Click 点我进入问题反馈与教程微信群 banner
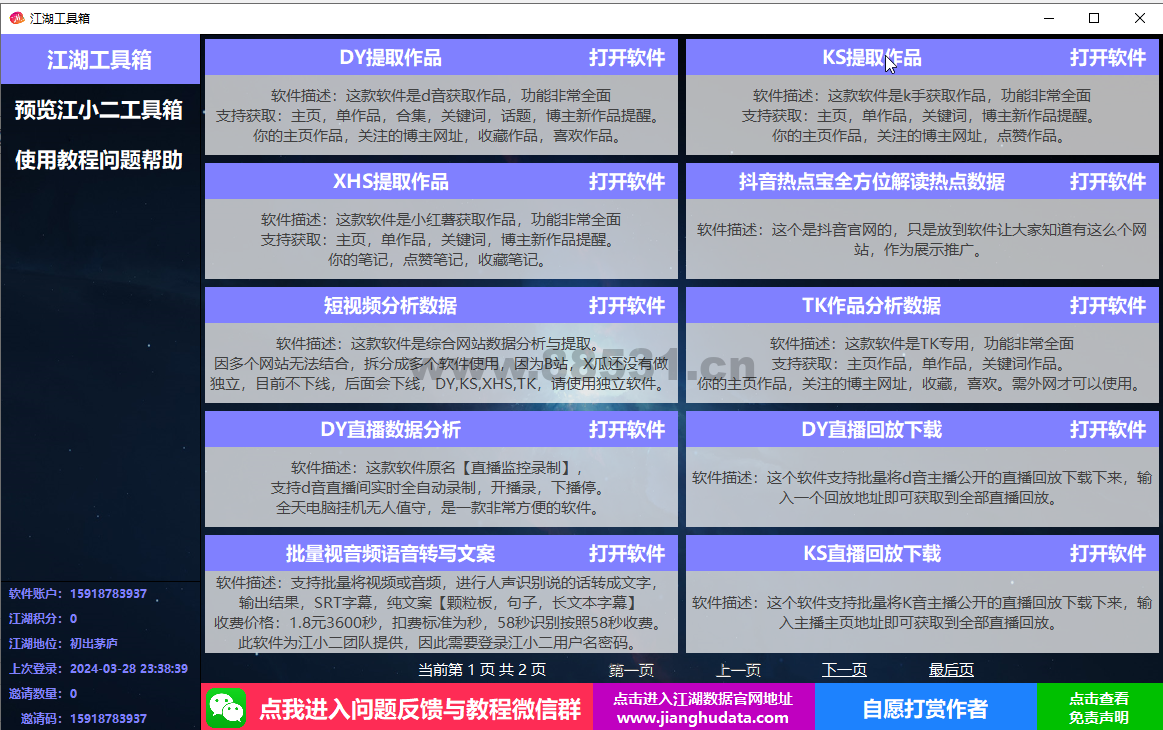This screenshot has width=1163, height=730. click(397, 707)
